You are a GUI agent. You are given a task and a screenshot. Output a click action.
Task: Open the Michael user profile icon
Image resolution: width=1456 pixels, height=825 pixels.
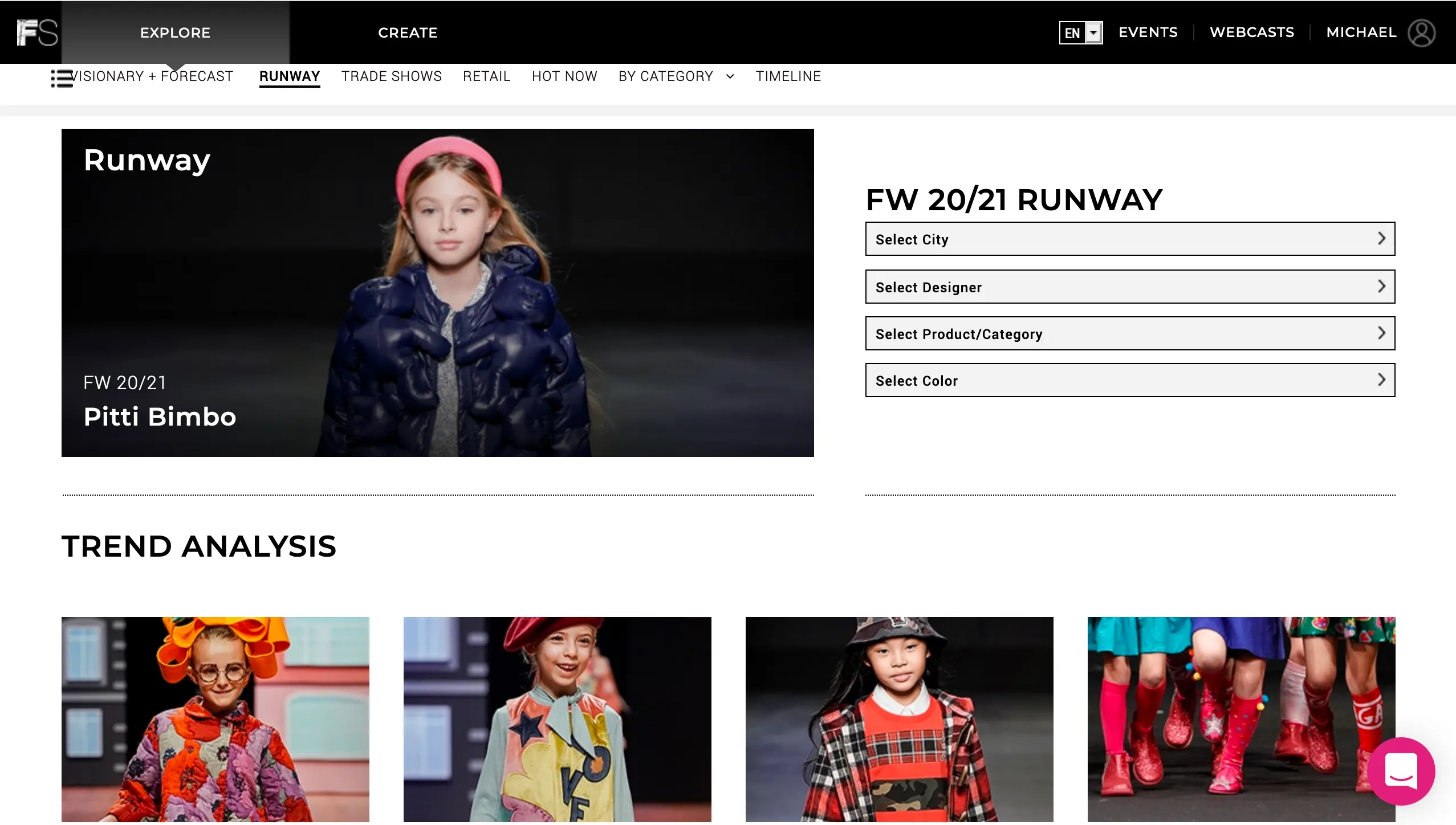tap(1421, 32)
